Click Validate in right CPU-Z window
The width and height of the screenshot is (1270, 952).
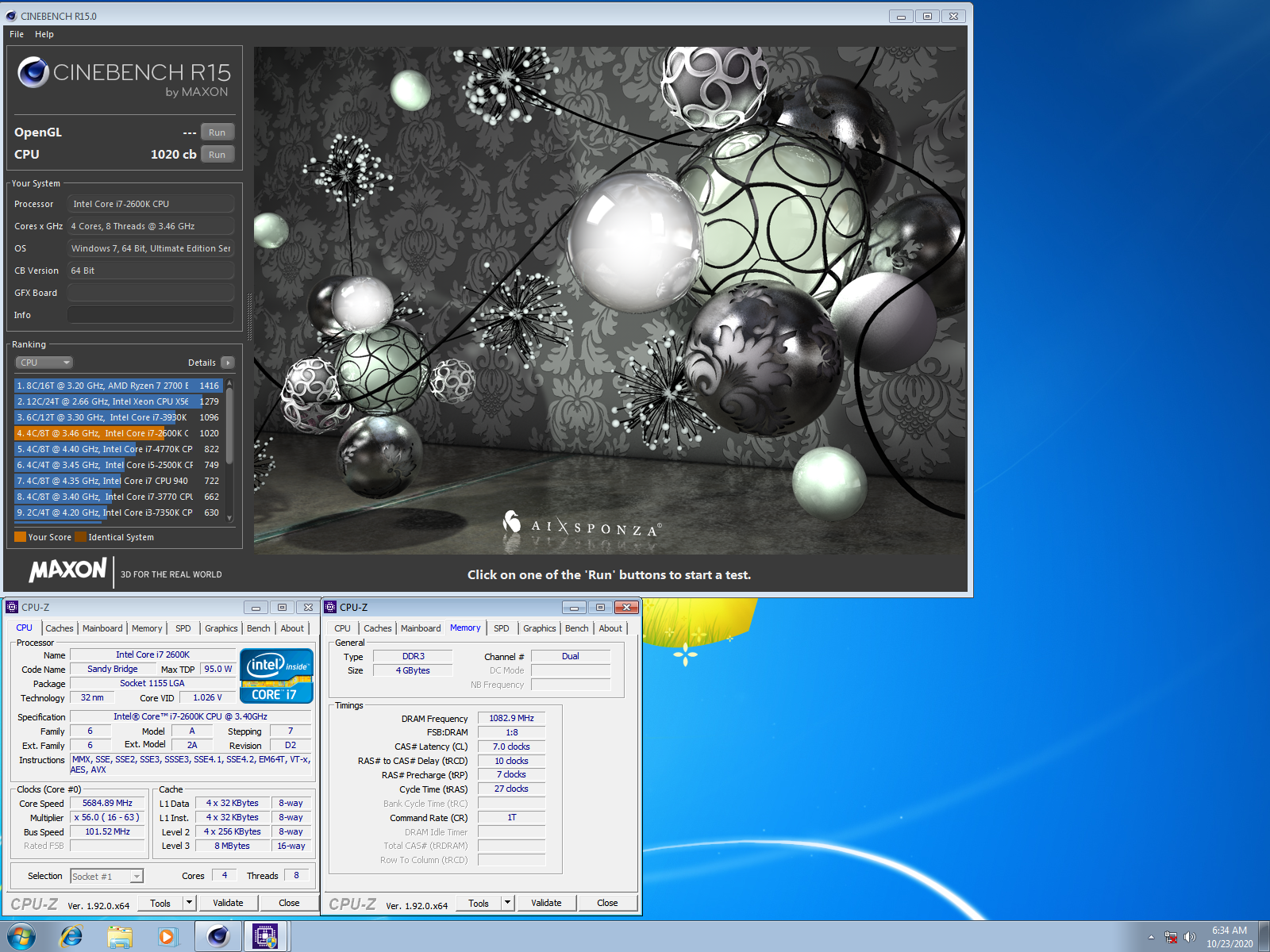546,903
